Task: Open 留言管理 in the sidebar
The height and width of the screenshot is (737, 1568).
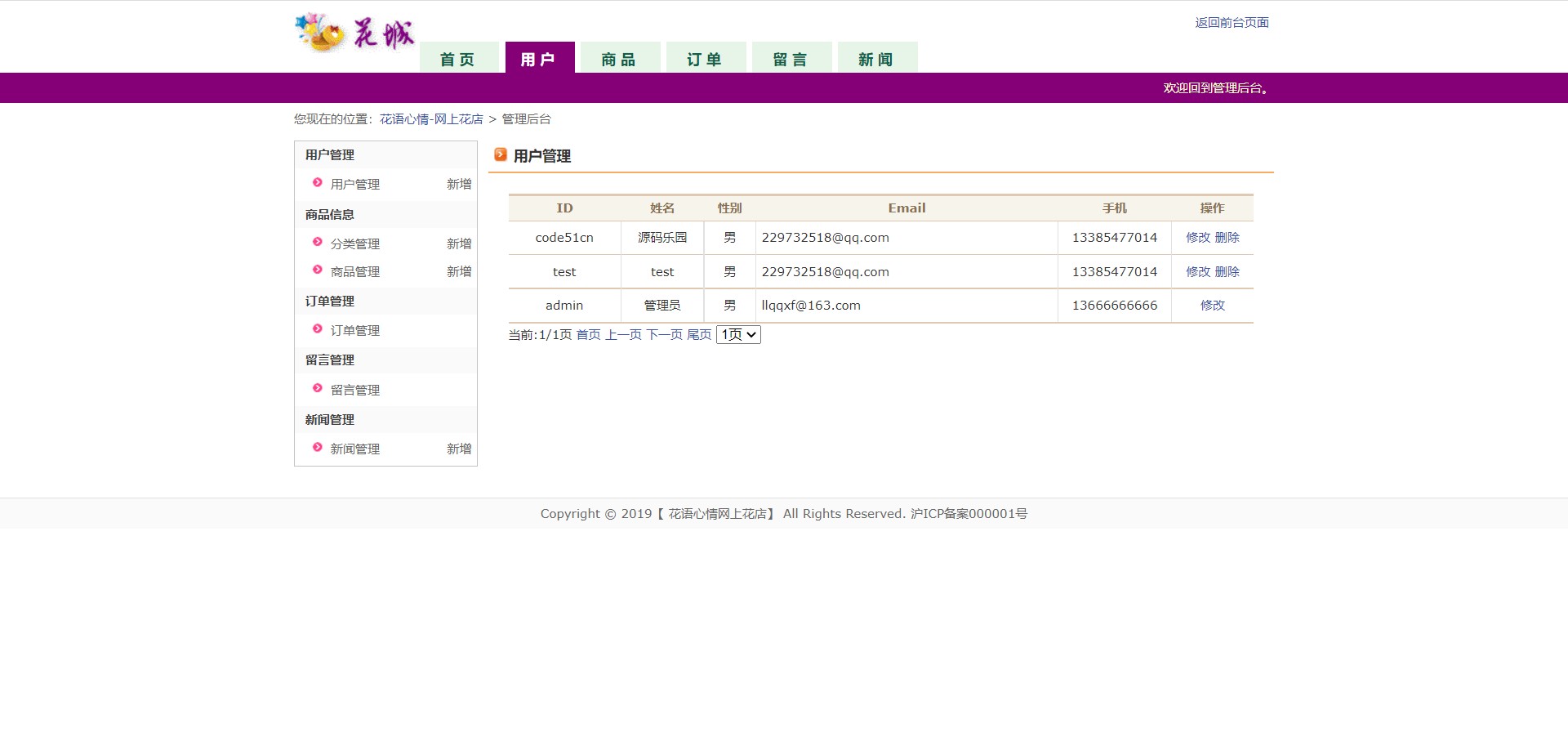Action: 355,391
